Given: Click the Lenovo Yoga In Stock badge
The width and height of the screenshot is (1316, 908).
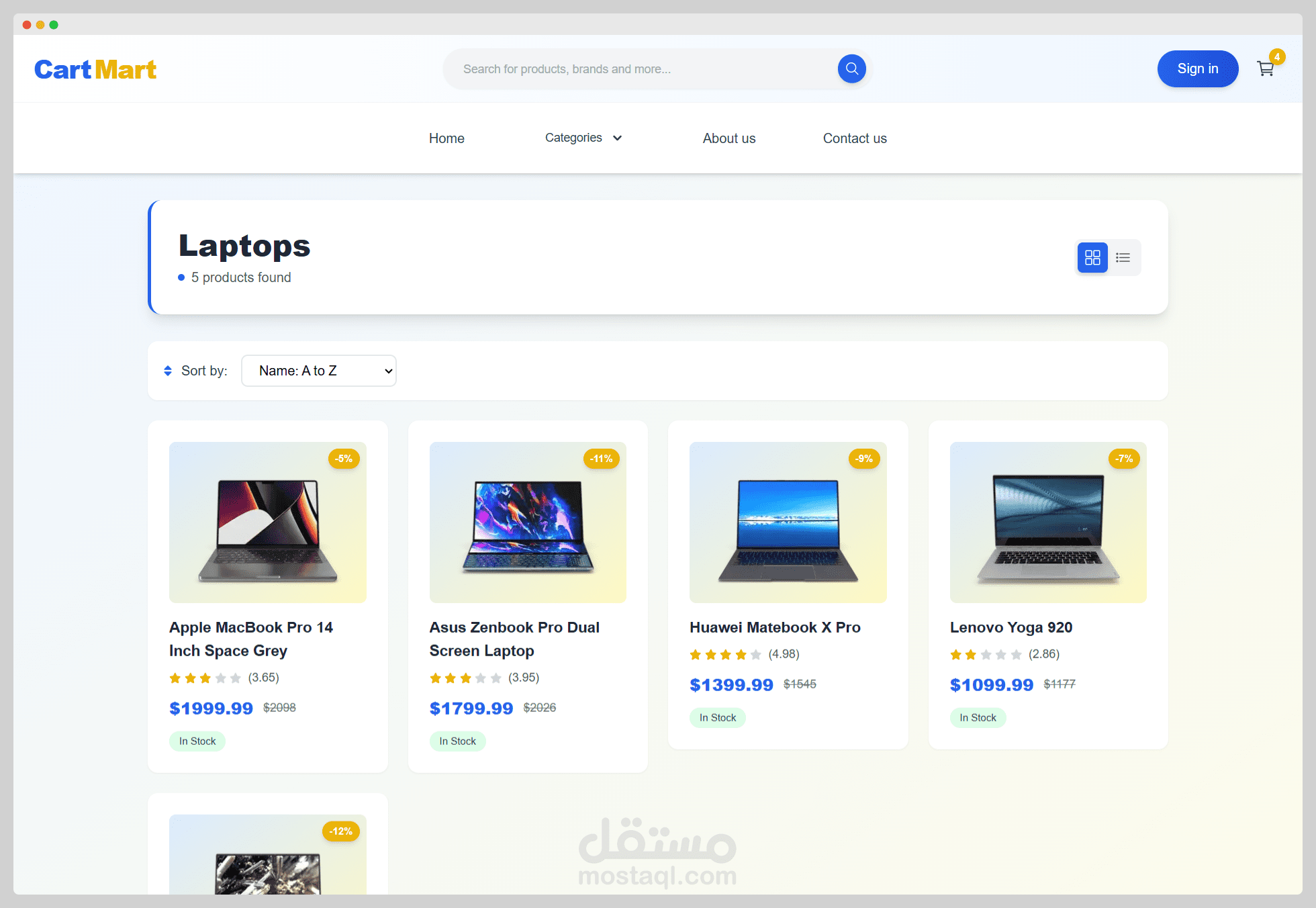Looking at the screenshot, I should pos(978,718).
